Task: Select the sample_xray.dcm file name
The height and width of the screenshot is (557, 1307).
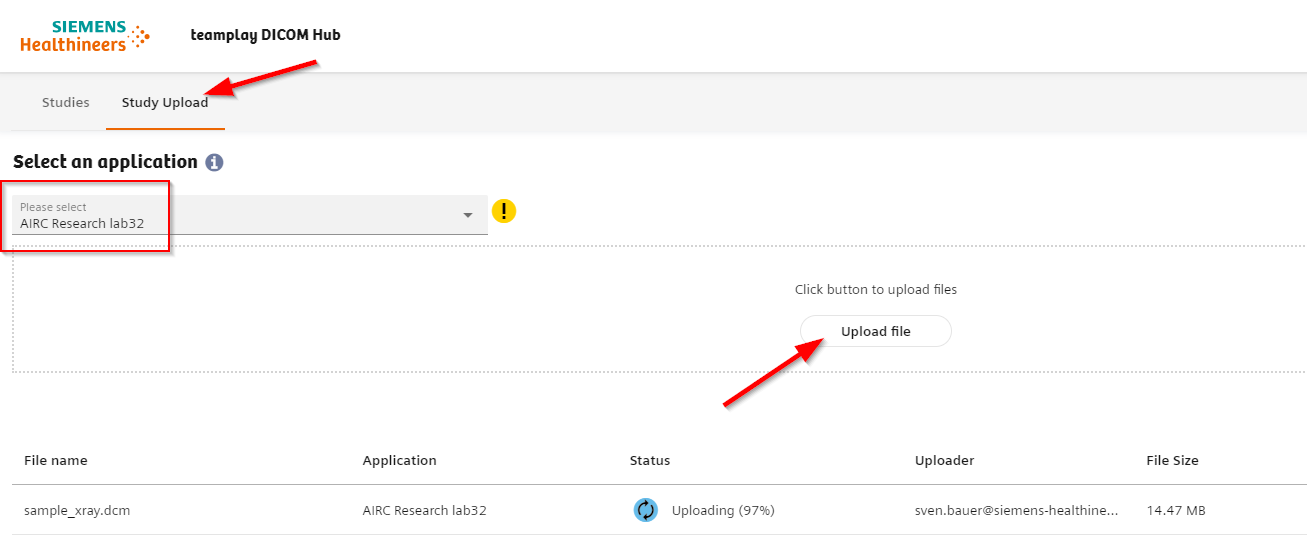Action: pos(77,511)
